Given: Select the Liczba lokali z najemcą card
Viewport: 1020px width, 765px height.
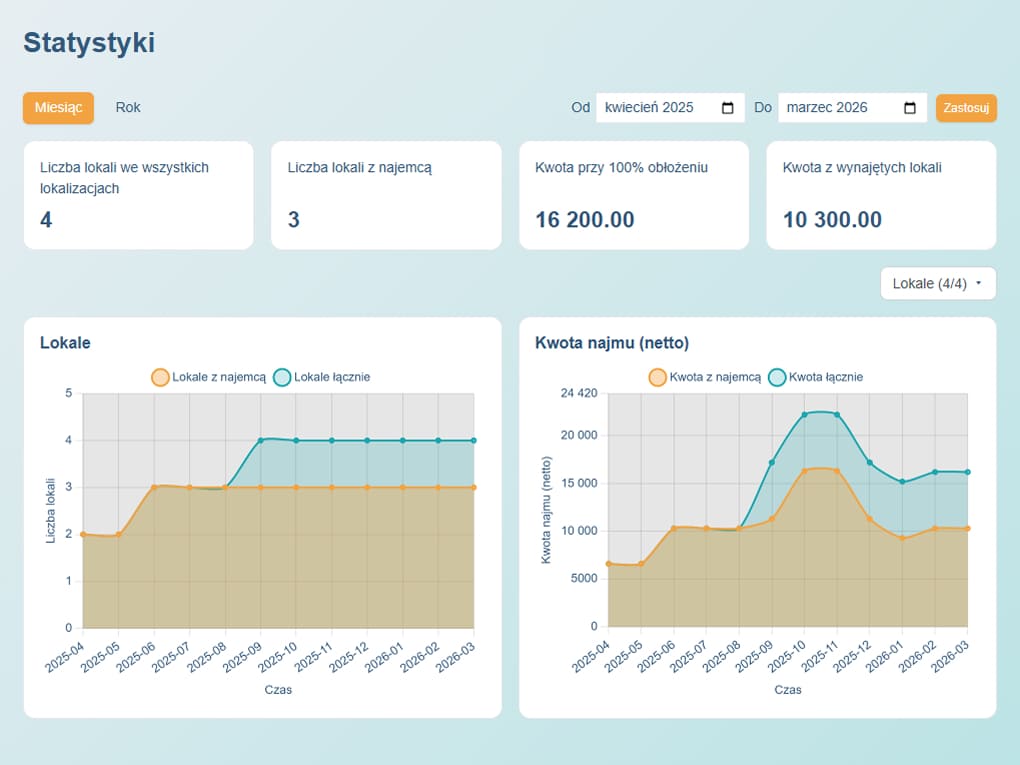Looking at the screenshot, I should 385,195.
